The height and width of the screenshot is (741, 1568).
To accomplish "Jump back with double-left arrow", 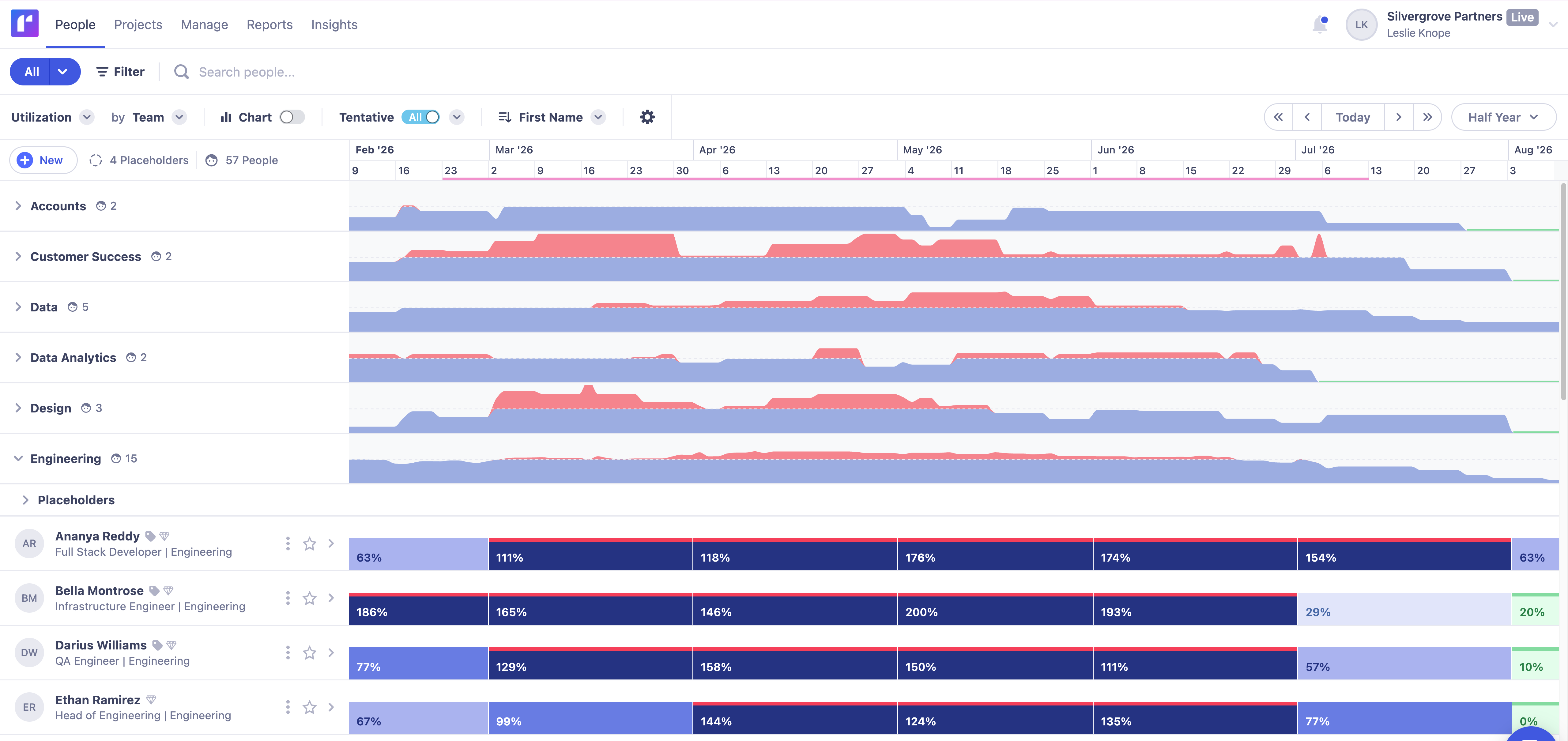I will pos(1278,117).
